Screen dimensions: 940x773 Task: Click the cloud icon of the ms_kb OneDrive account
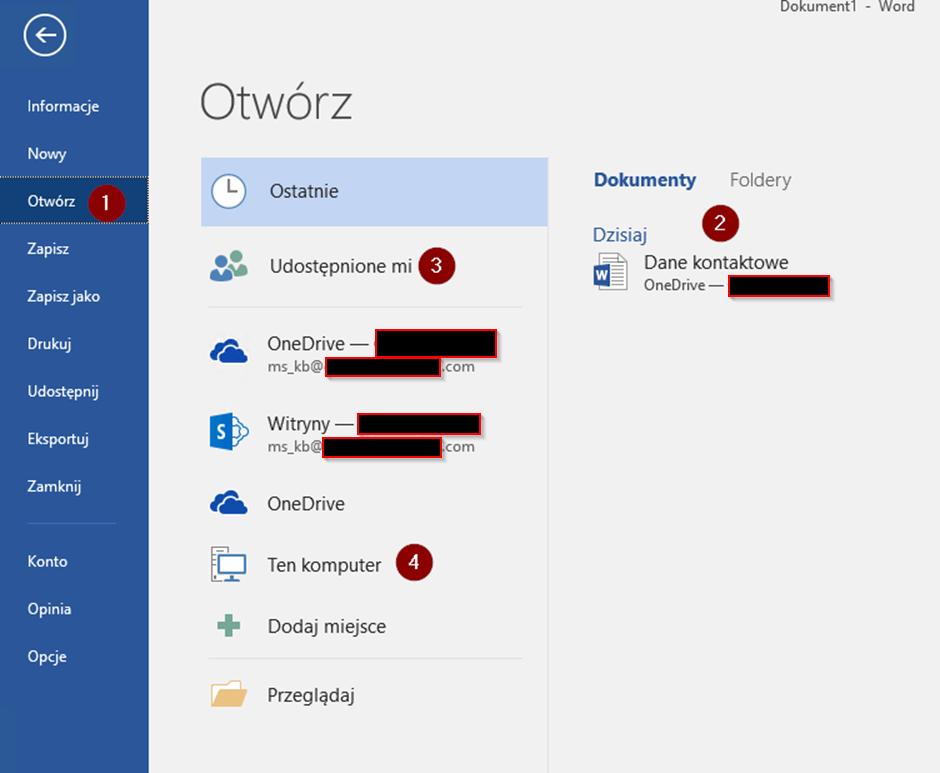pyautogui.click(x=228, y=351)
